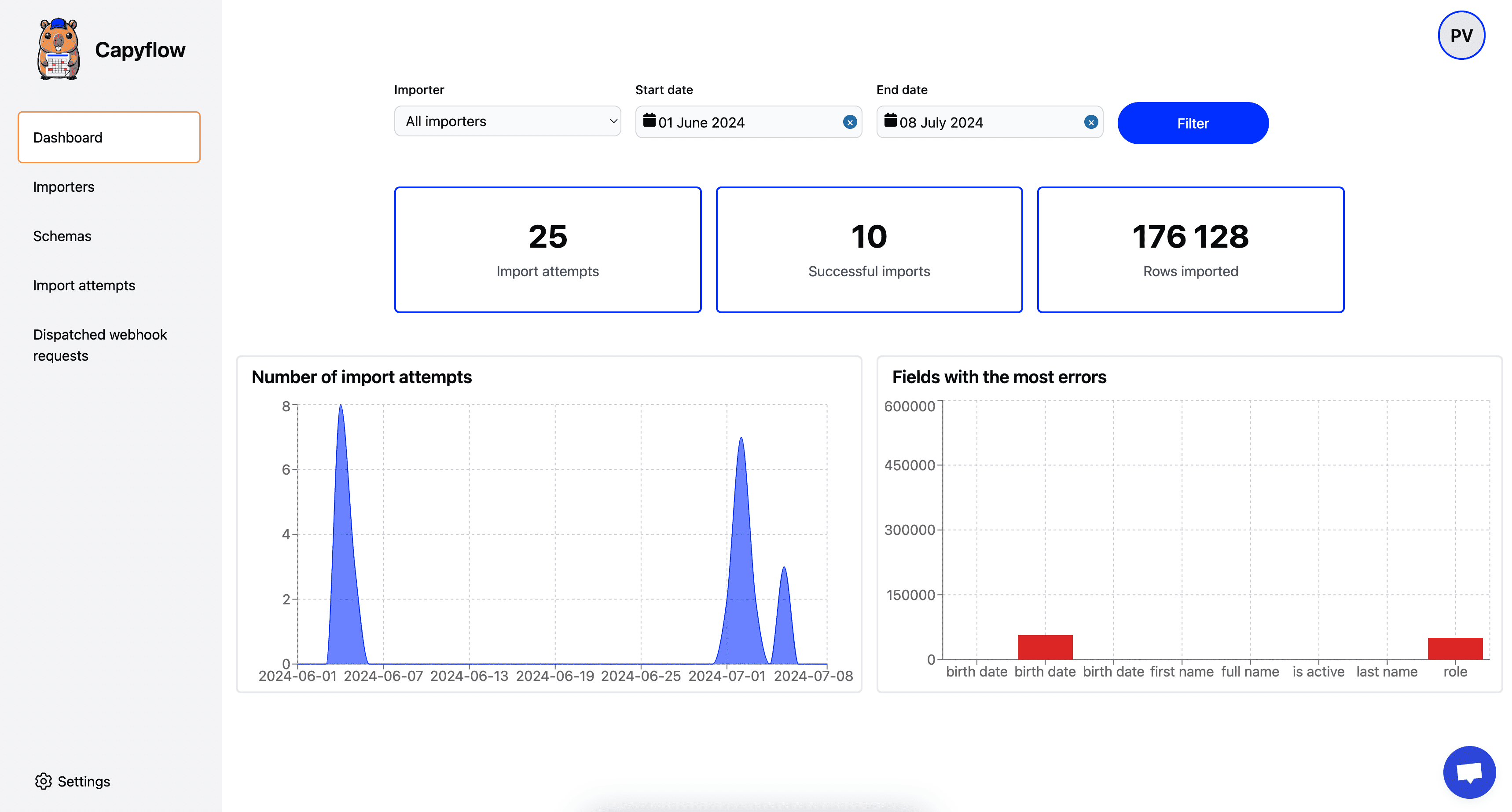Image resolution: width=1512 pixels, height=812 pixels.
Task: Click the end date calendar icon
Action: click(x=890, y=121)
